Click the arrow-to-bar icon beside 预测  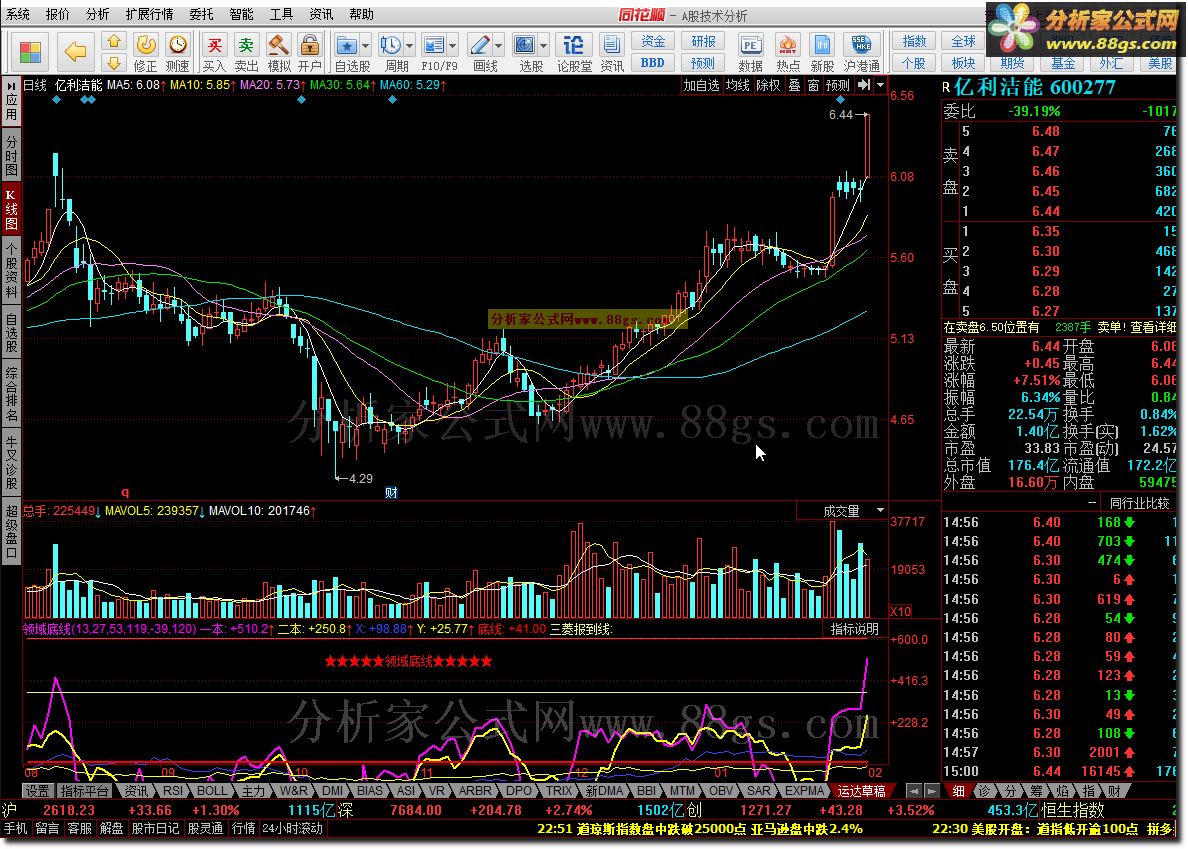click(864, 85)
